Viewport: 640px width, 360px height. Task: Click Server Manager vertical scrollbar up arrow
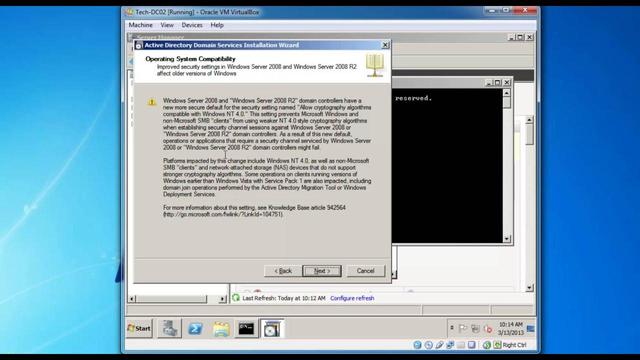[529, 120]
